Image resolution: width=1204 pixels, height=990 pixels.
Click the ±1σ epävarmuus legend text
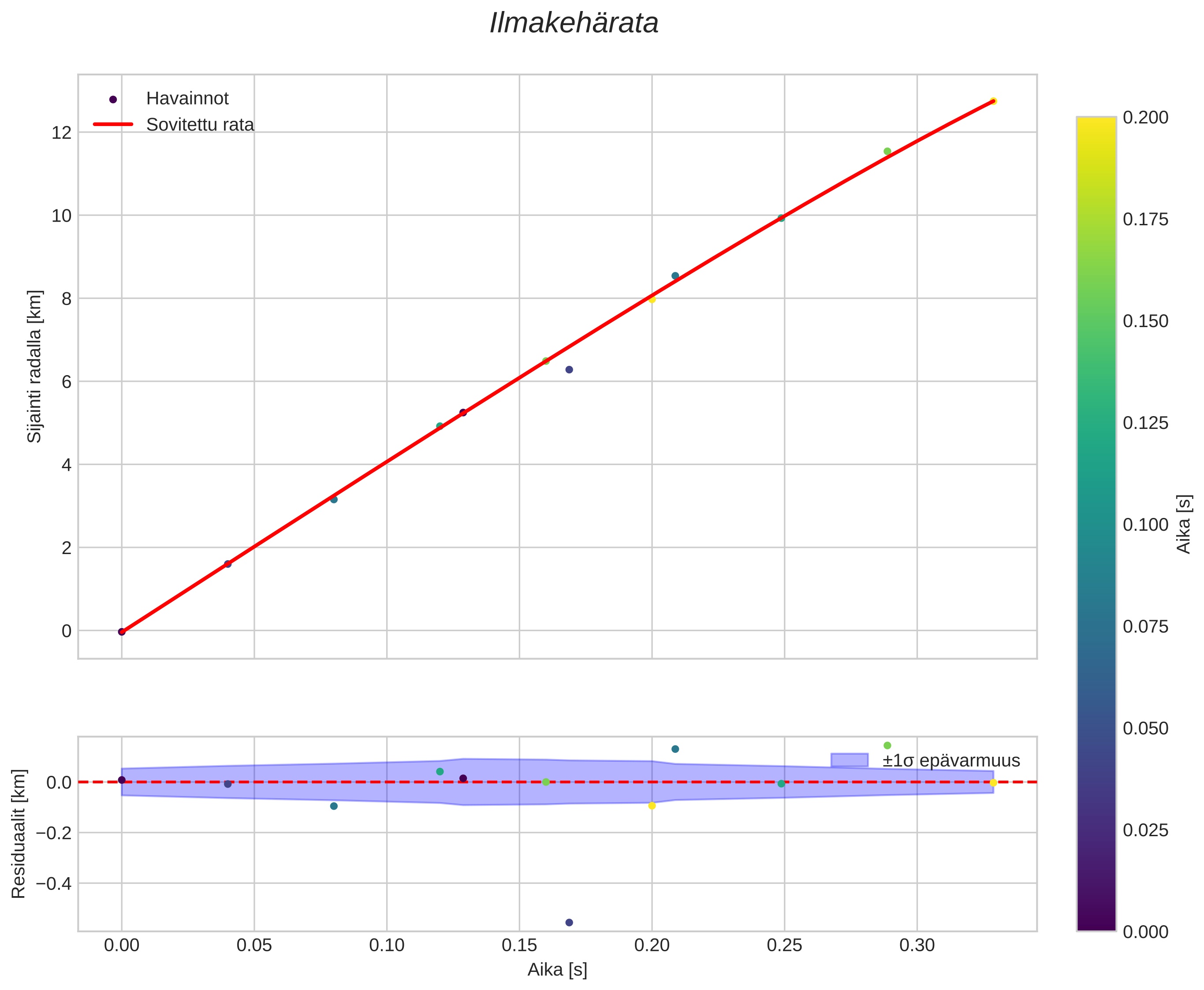coord(951,761)
